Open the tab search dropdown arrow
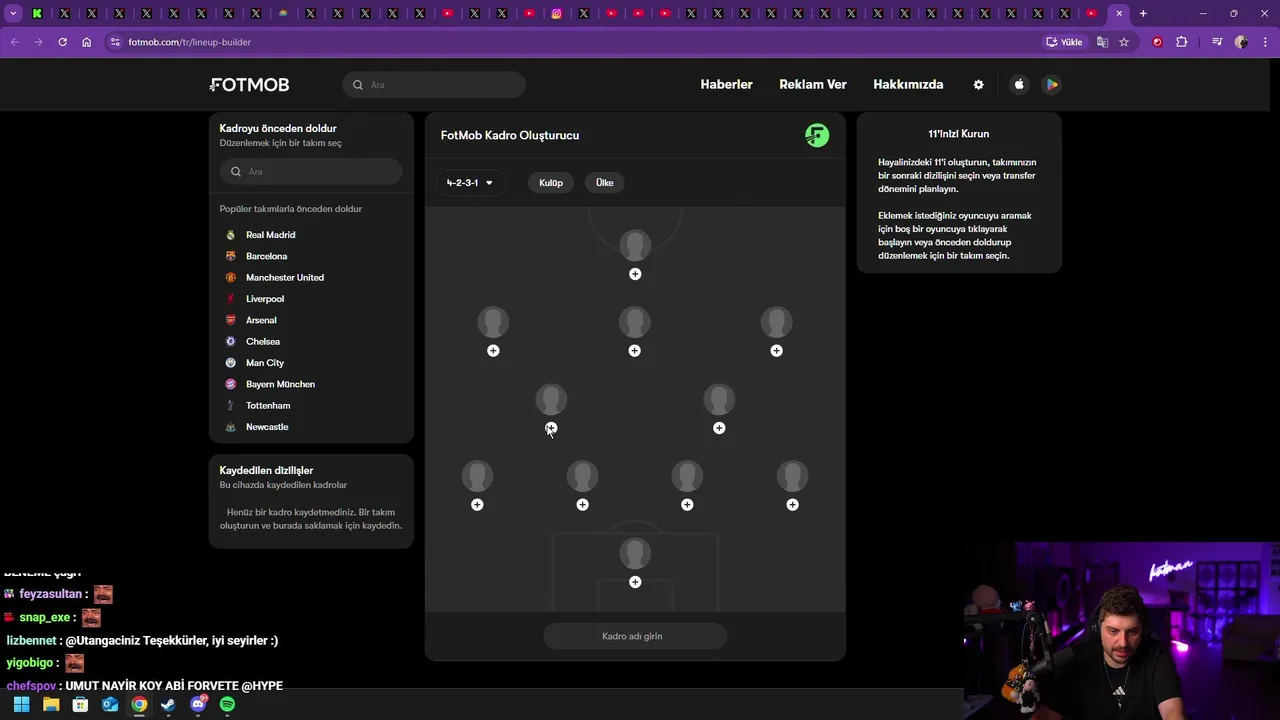The width and height of the screenshot is (1280, 720). [13, 14]
